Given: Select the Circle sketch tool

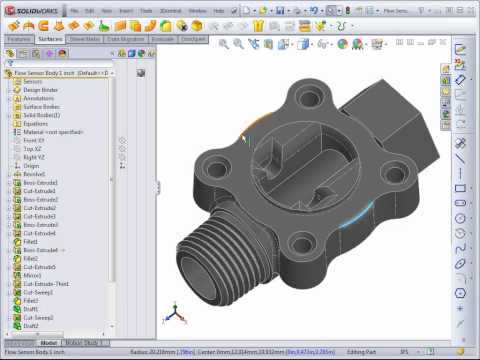Looking at the screenshot, I should [460, 218].
